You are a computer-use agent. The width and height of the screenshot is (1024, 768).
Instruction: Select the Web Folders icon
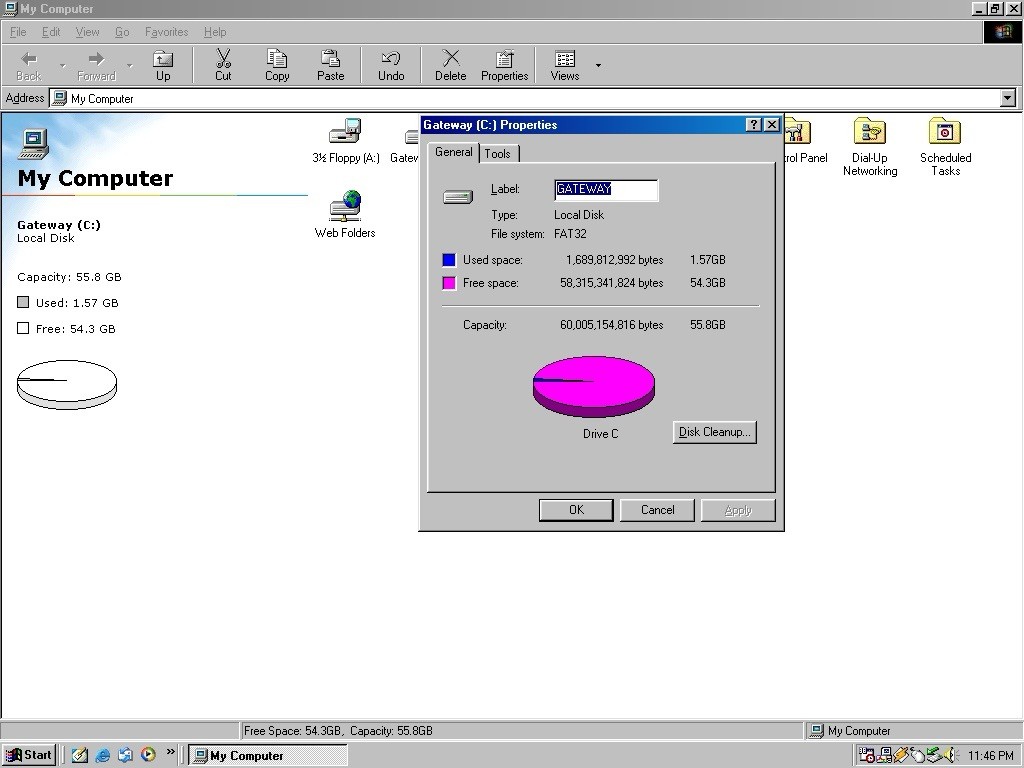pos(345,214)
